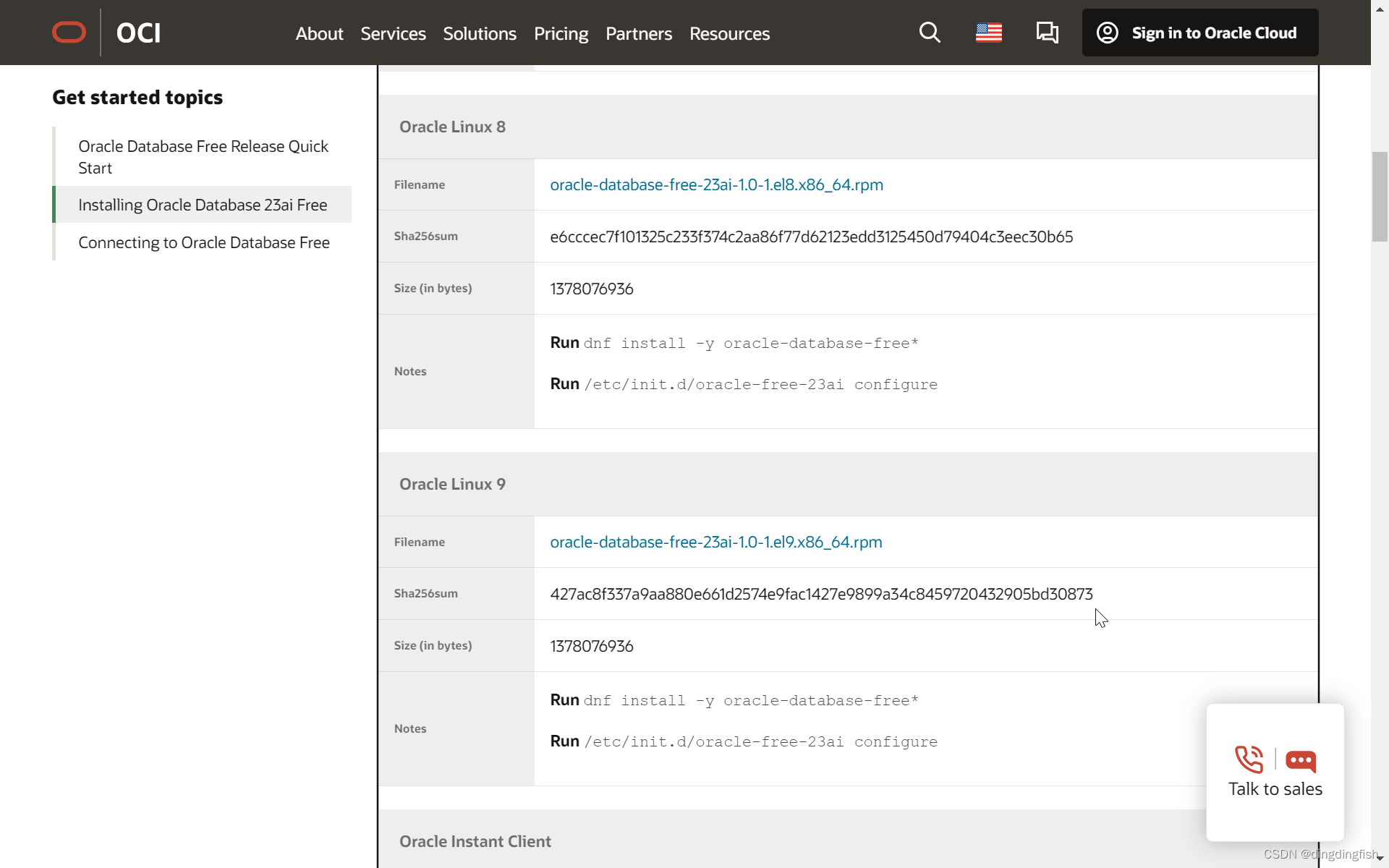Select Installing Oracle Database 23ai Free topic

(203, 205)
